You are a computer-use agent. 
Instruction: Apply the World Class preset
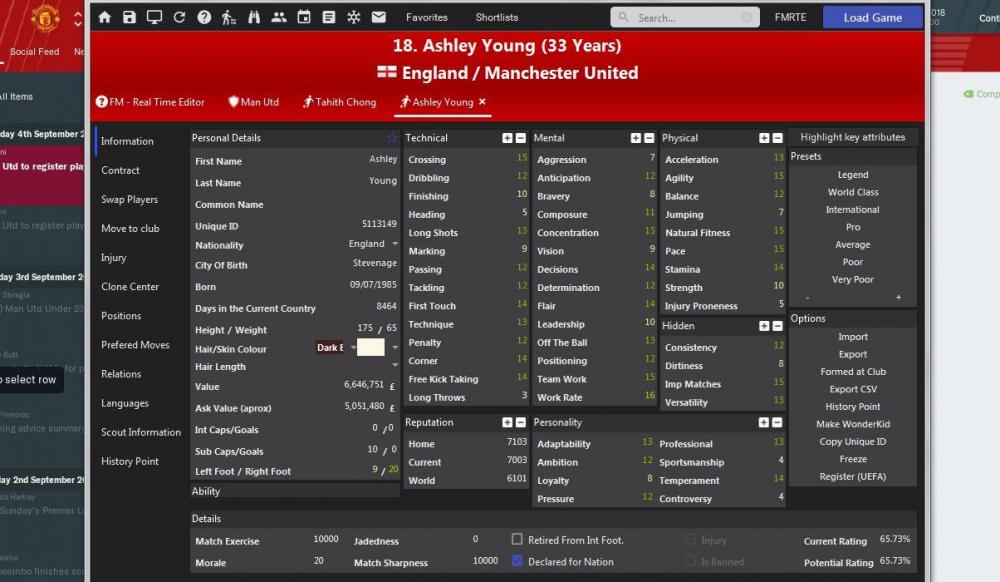coord(853,192)
